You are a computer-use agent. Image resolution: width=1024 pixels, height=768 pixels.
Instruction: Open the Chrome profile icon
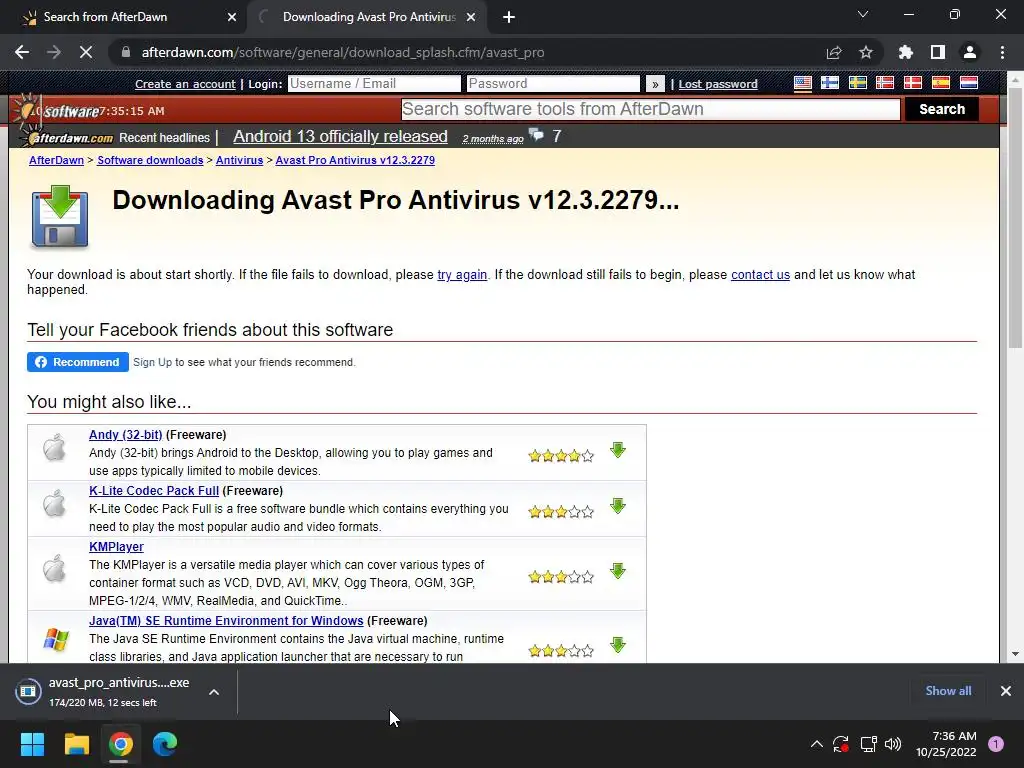click(x=970, y=52)
